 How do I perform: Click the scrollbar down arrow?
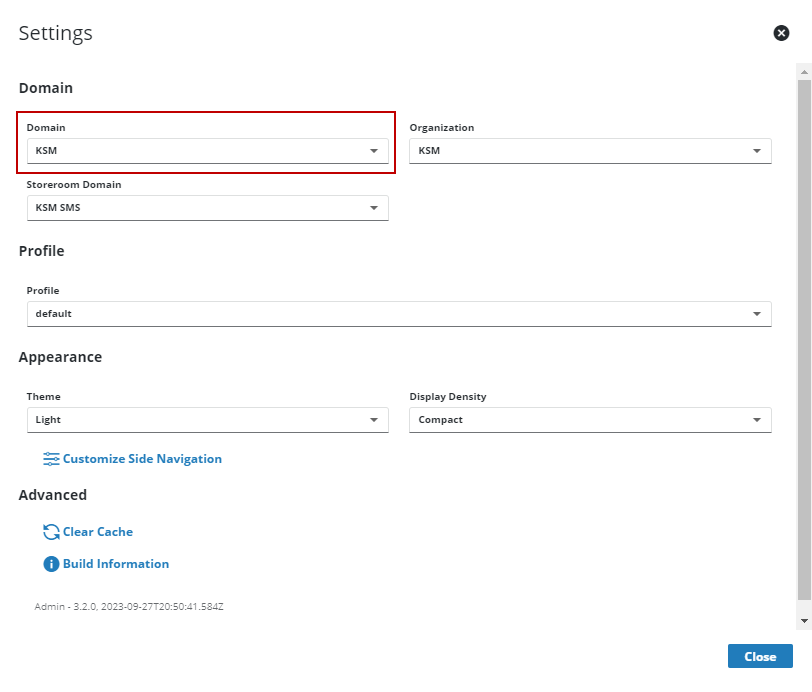click(x=804, y=621)
